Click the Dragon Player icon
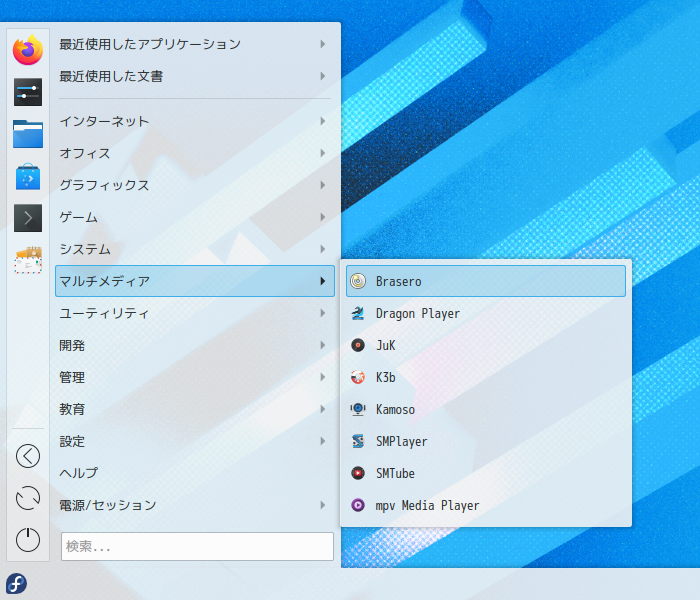The width and height of the screenshot is (700, 600). click(x=358, y=313)
